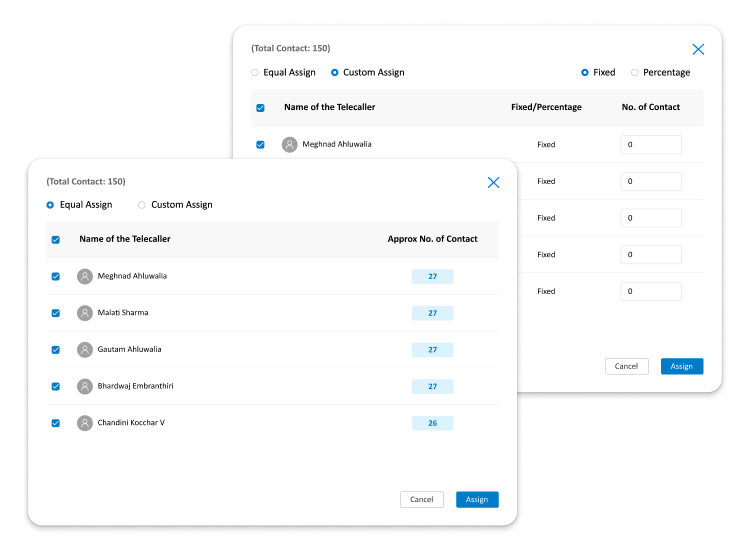Uncheck Malati Sharma's checkbox
Viewport: 750px width, 551px height.
coord(56,313)
